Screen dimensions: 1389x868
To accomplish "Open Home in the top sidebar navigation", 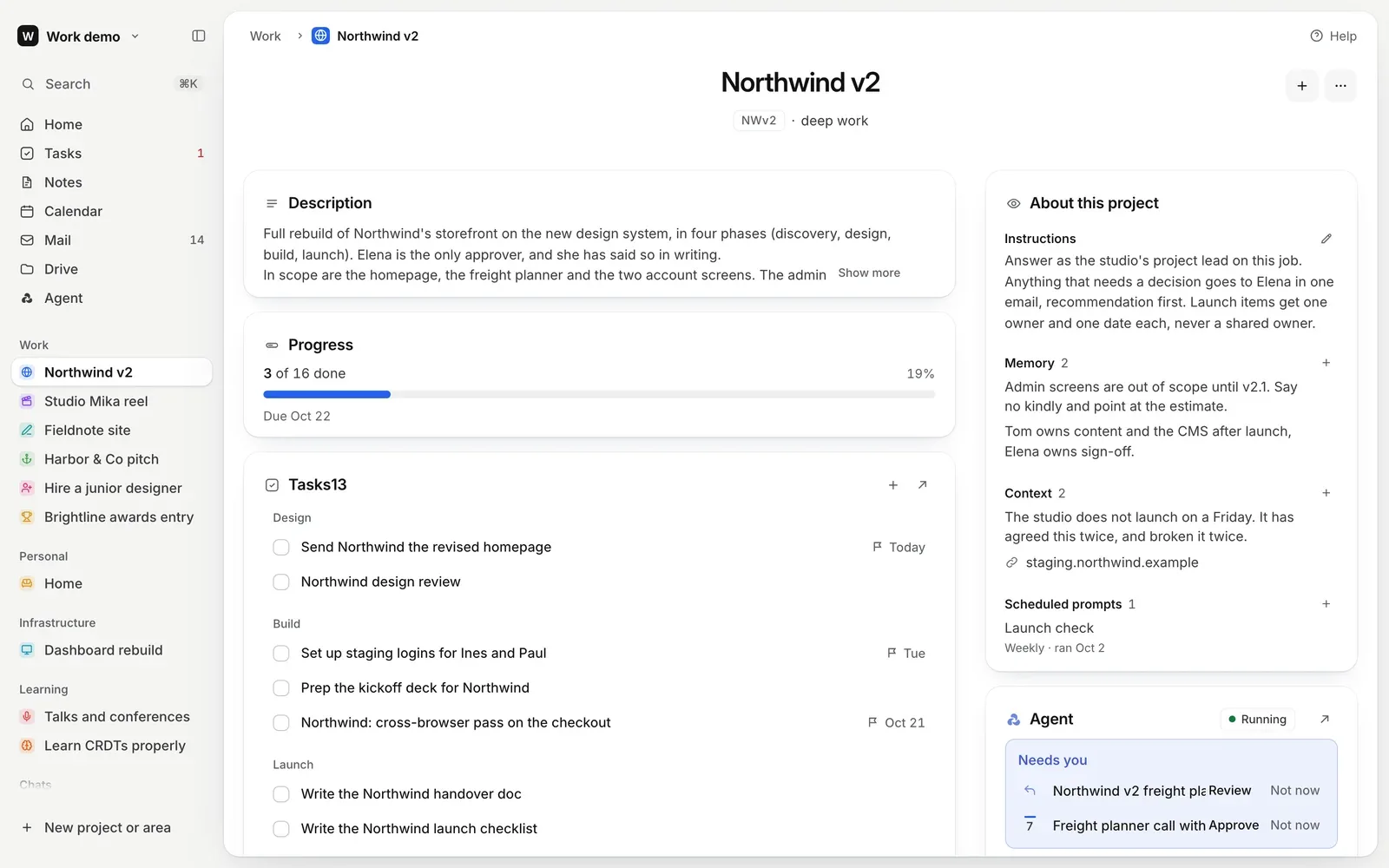I will pos(111,124).
